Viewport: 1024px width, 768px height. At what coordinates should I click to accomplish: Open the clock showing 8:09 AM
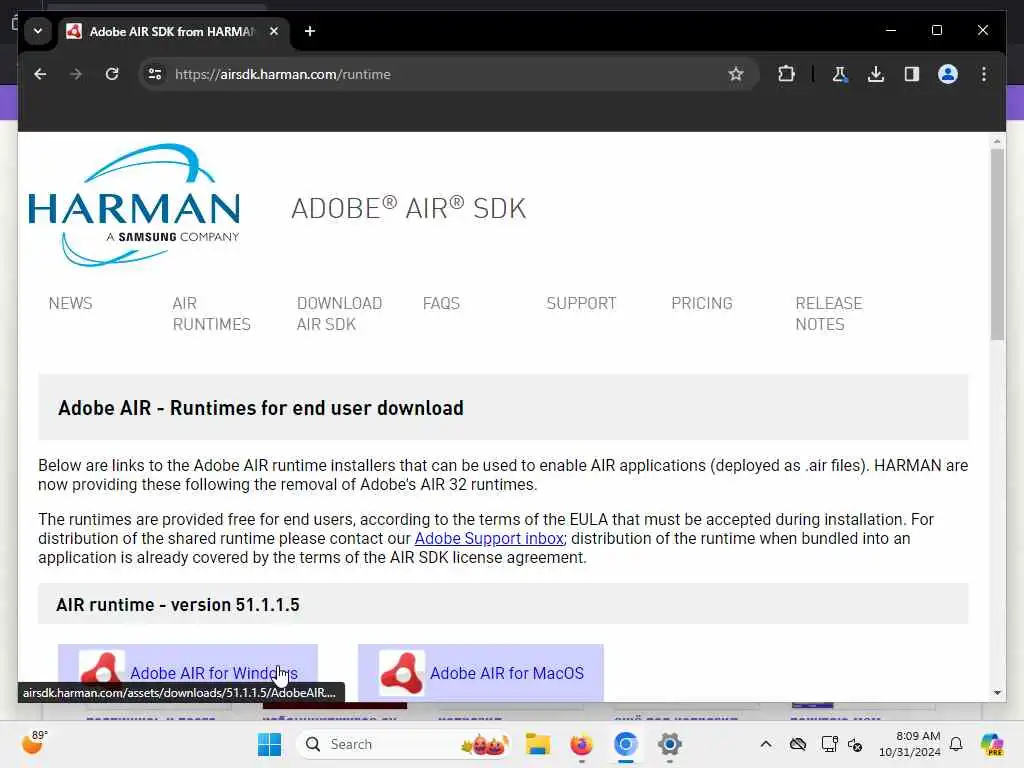(x=910, y=744)
